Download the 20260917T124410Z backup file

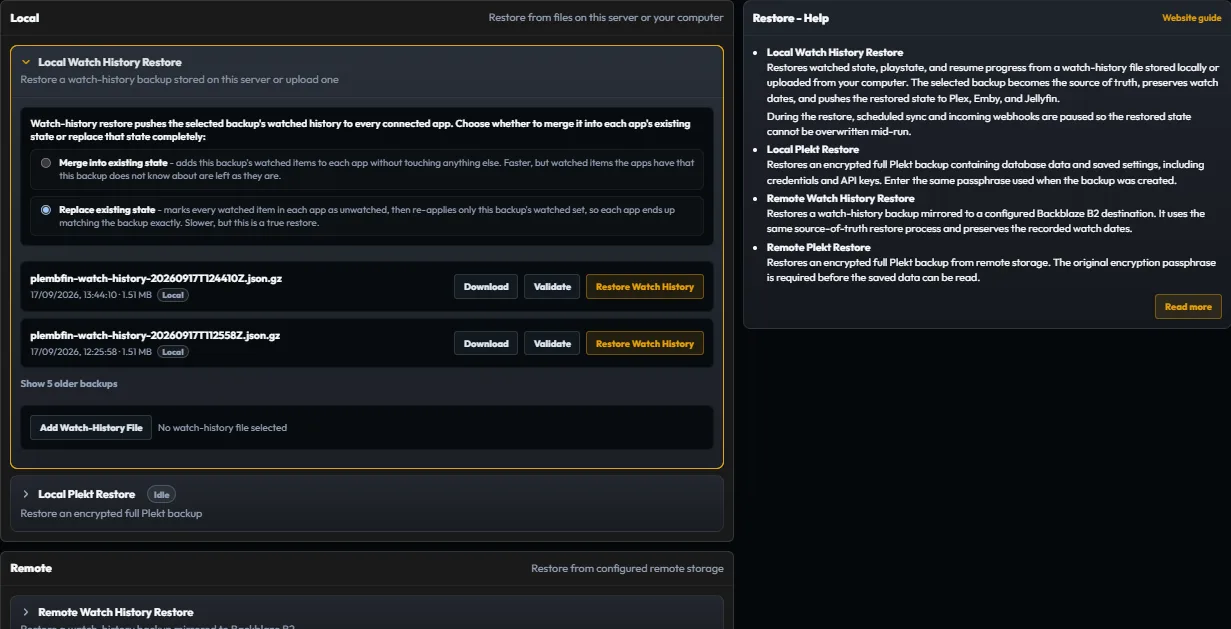tap(486, 287)
